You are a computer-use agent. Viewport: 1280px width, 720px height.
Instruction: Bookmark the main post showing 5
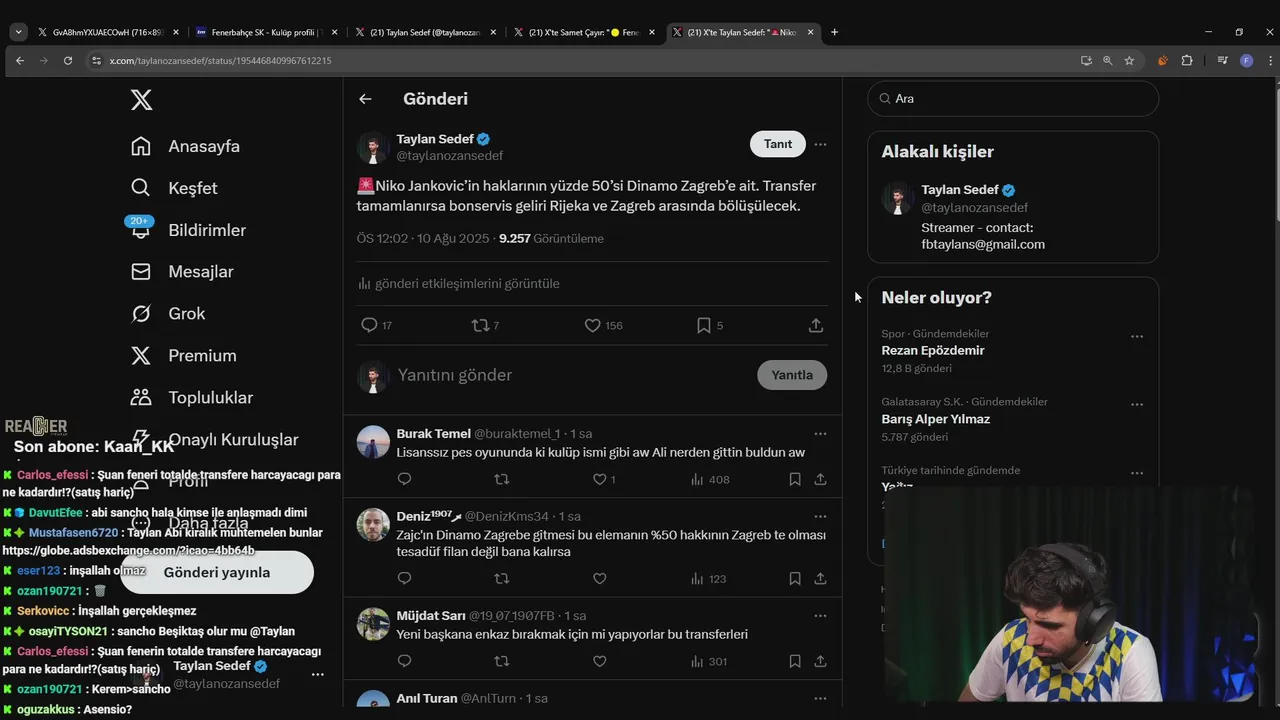[704, 325]
